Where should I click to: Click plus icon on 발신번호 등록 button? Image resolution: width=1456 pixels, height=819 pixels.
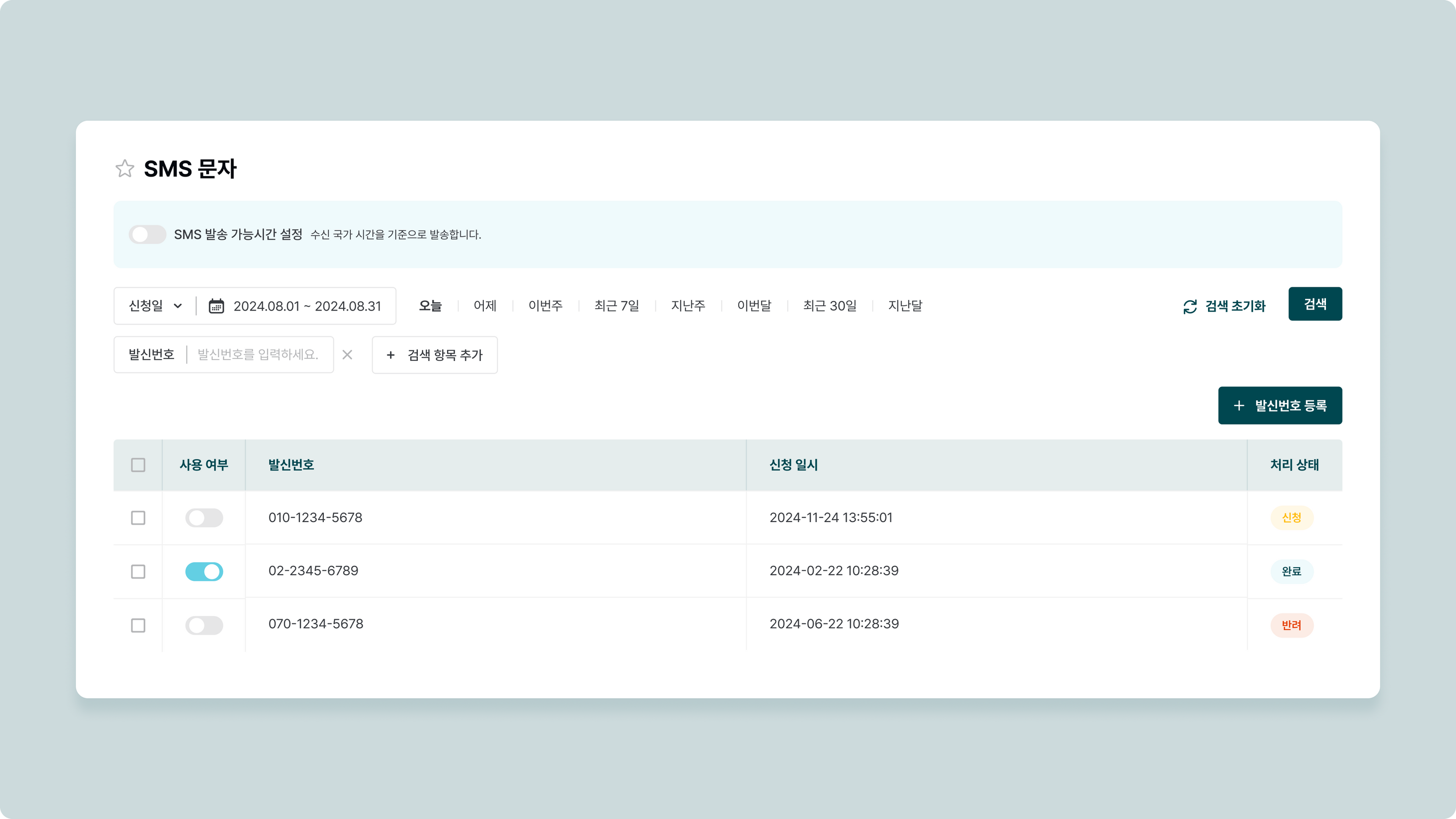(x=1239, y=406)
